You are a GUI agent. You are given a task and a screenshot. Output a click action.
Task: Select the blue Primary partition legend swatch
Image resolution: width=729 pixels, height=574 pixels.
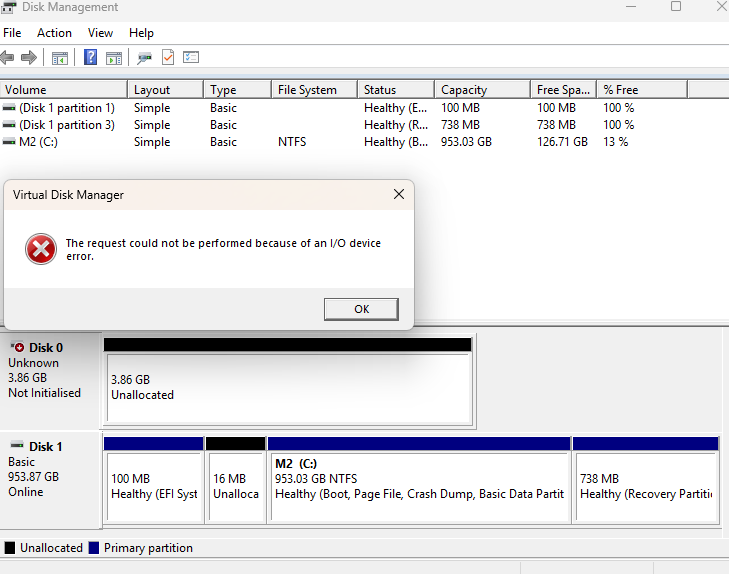(x=93, y=548)
